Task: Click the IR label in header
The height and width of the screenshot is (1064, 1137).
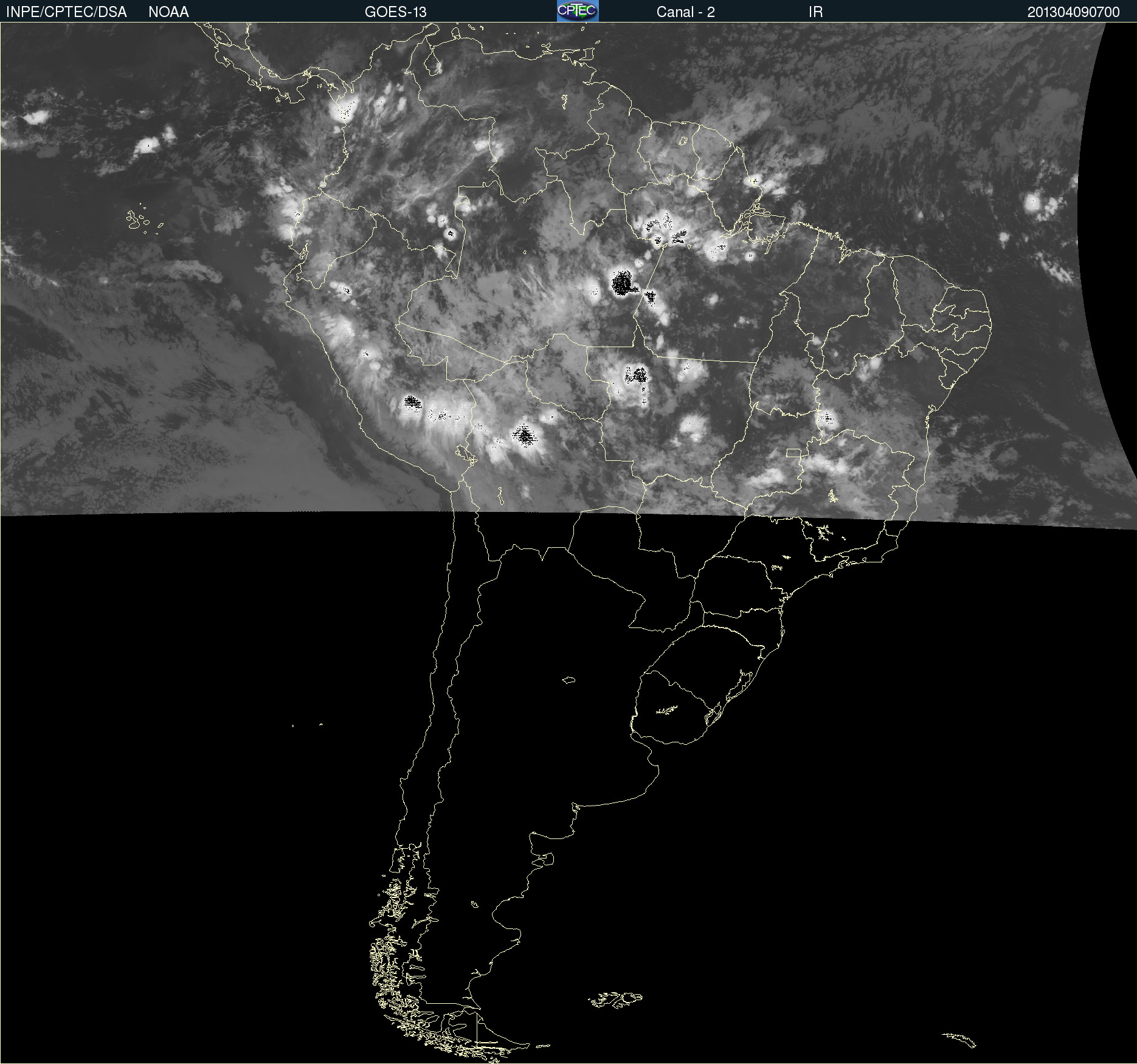Action: coord(815,12)
